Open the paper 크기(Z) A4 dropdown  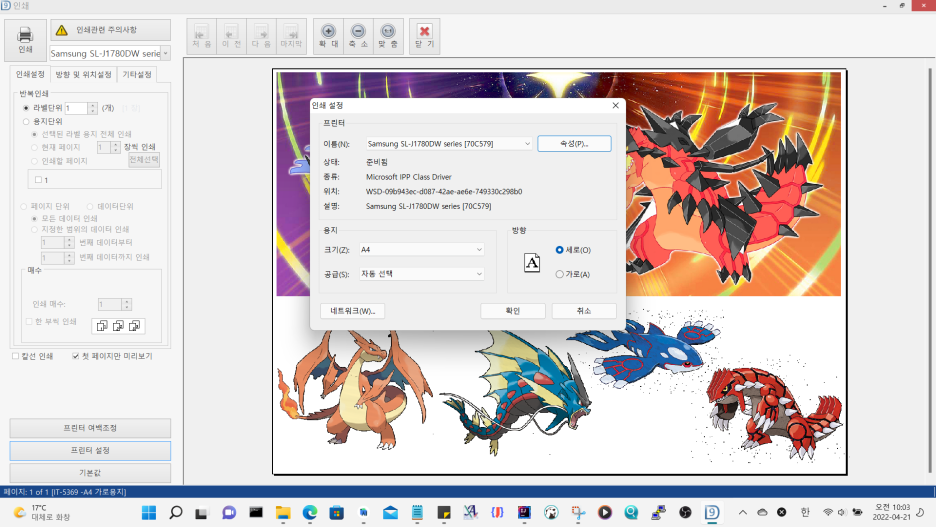pyautogui.click(x=421, y=249)
